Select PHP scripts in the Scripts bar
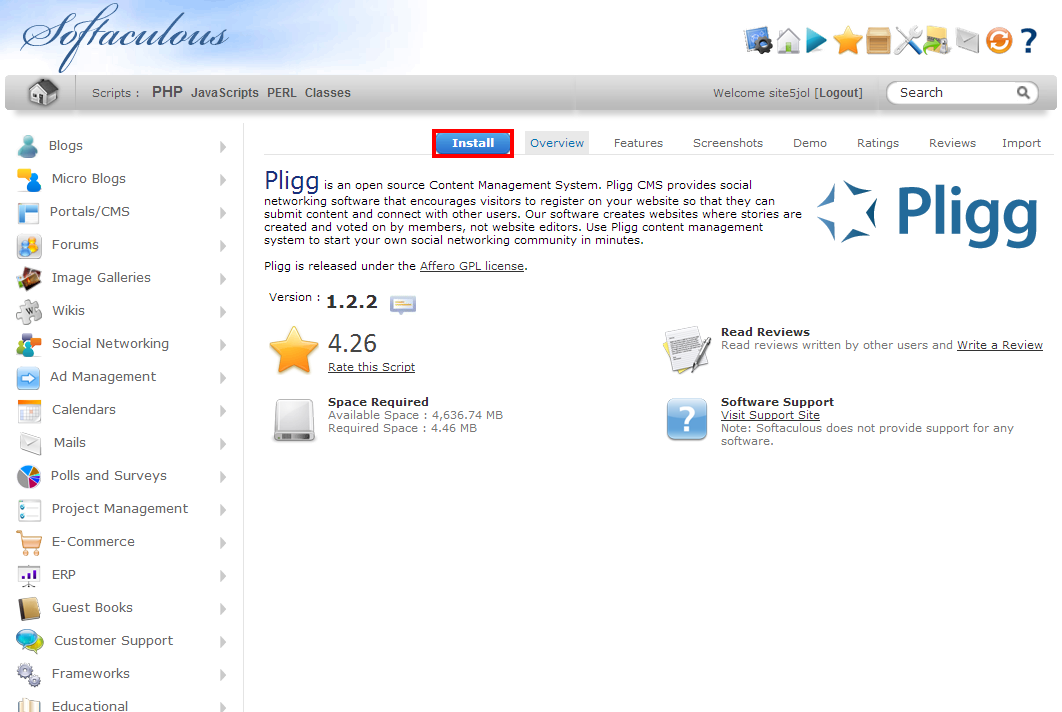 (x=167, y=92)
